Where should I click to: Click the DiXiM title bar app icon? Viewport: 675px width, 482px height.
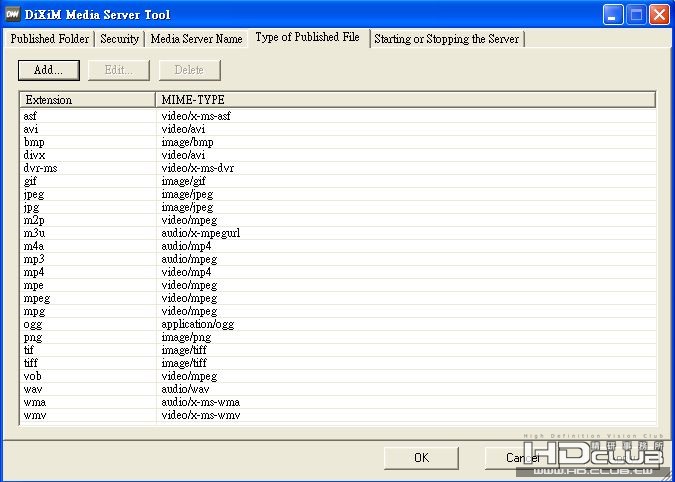click(x=12, y=14)
